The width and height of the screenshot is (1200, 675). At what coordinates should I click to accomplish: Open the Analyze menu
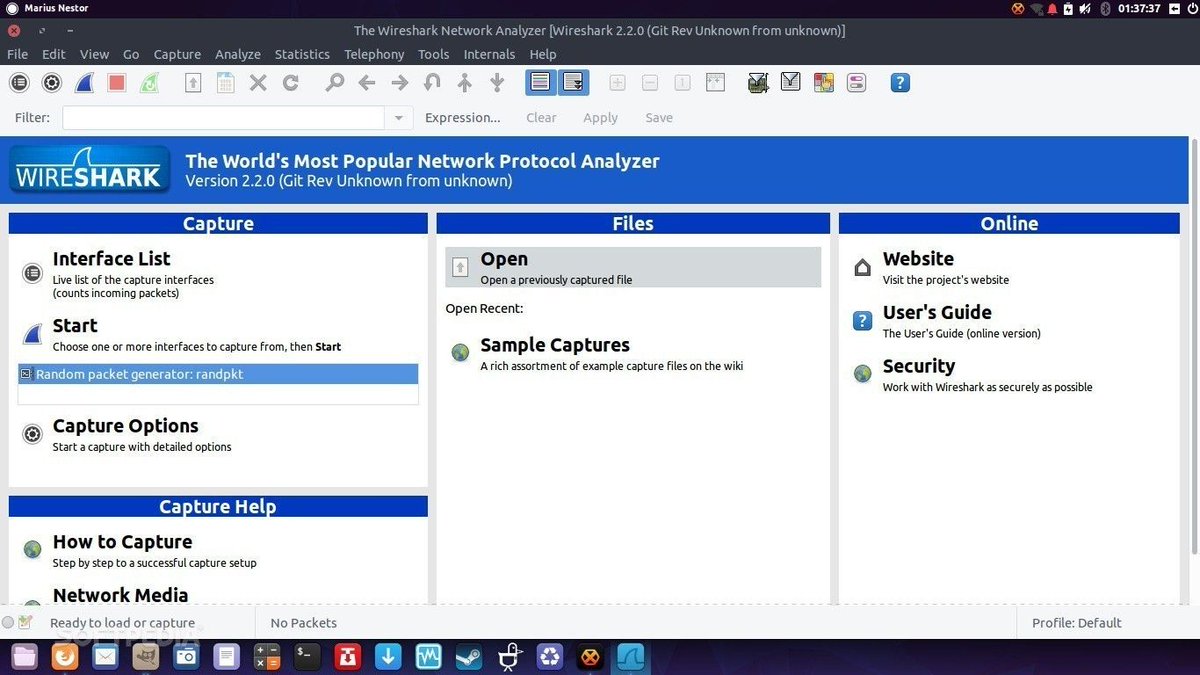coord(238,54)
